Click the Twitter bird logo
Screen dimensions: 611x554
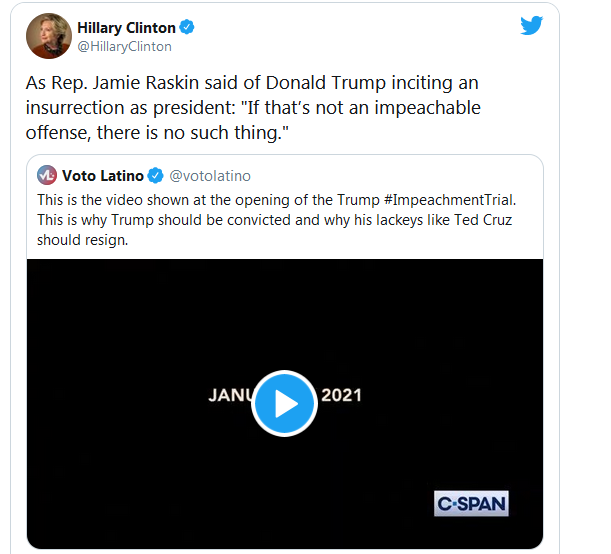click(531, 26)
